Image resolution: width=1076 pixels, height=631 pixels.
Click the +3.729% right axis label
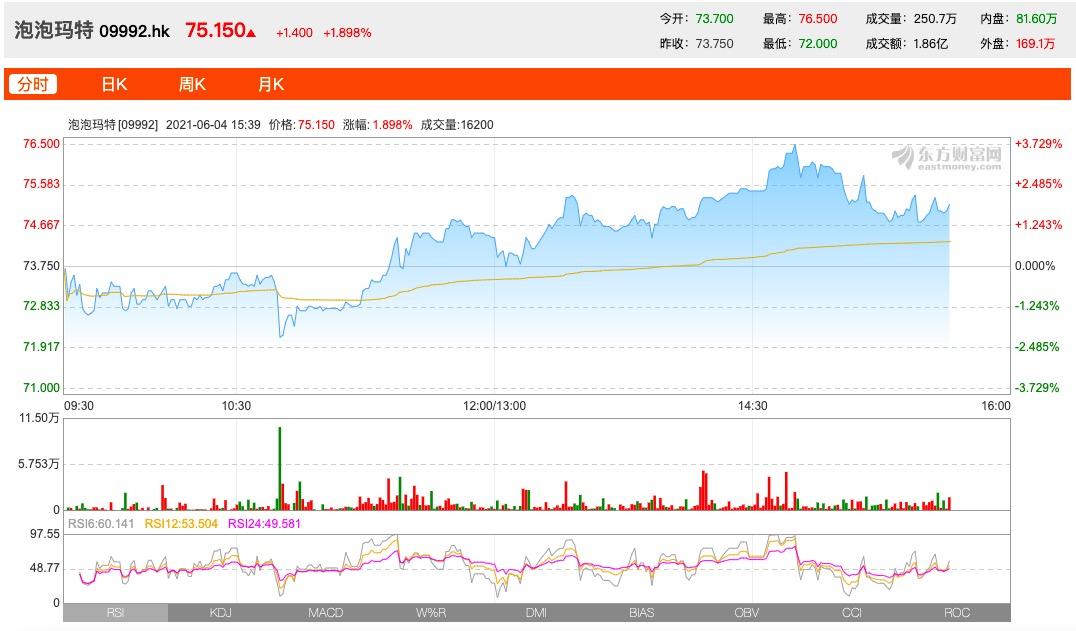coord(1038,143)
